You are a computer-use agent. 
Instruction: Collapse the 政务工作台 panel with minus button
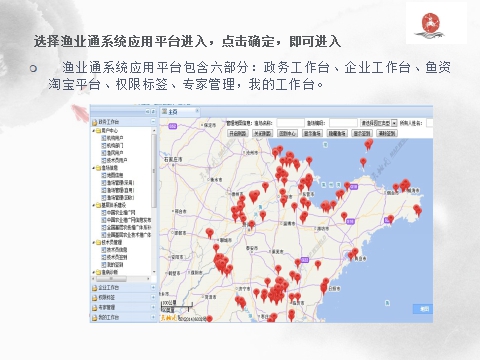(x=153, y=122)
